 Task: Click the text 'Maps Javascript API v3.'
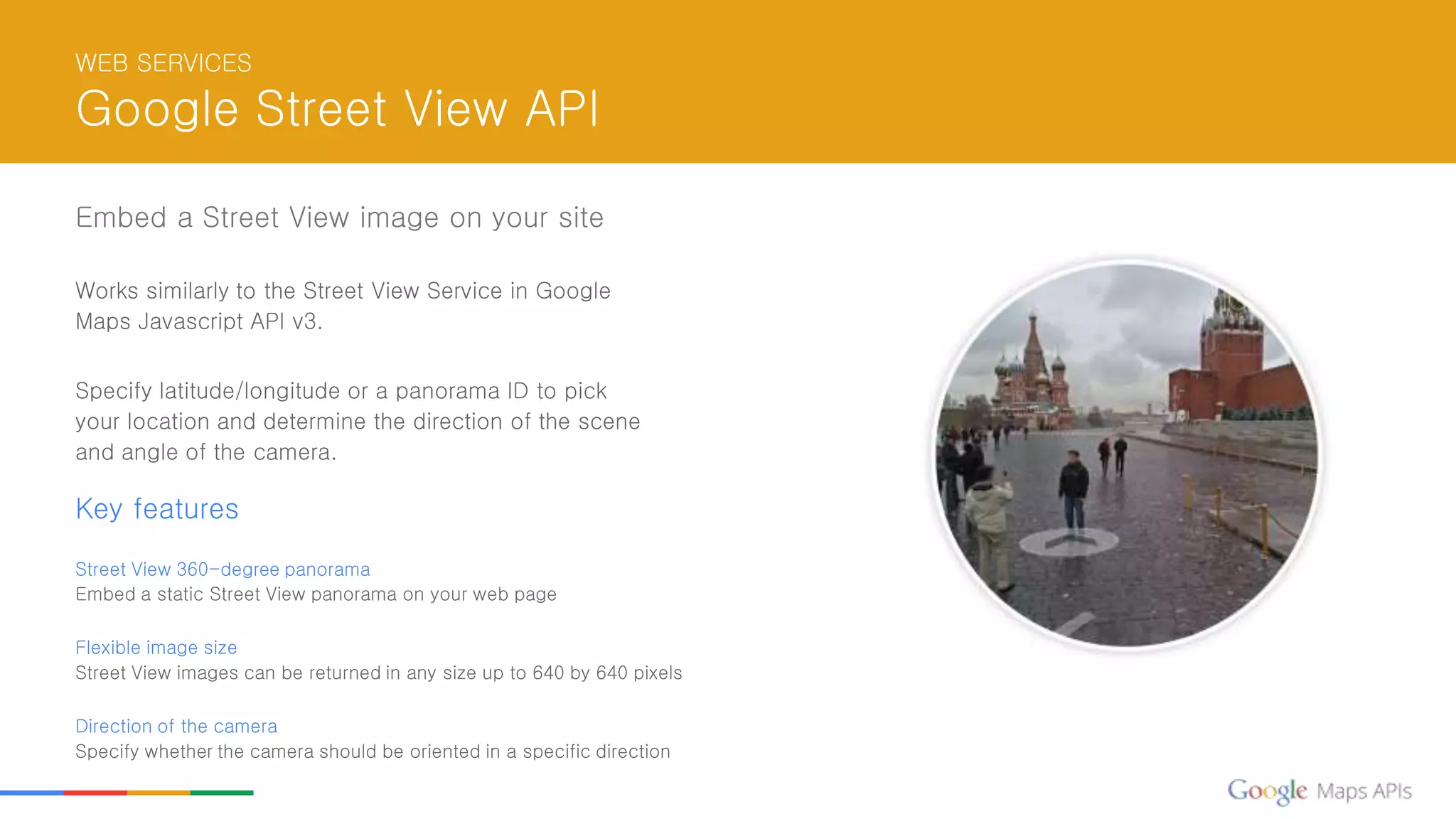coord(199,321)
